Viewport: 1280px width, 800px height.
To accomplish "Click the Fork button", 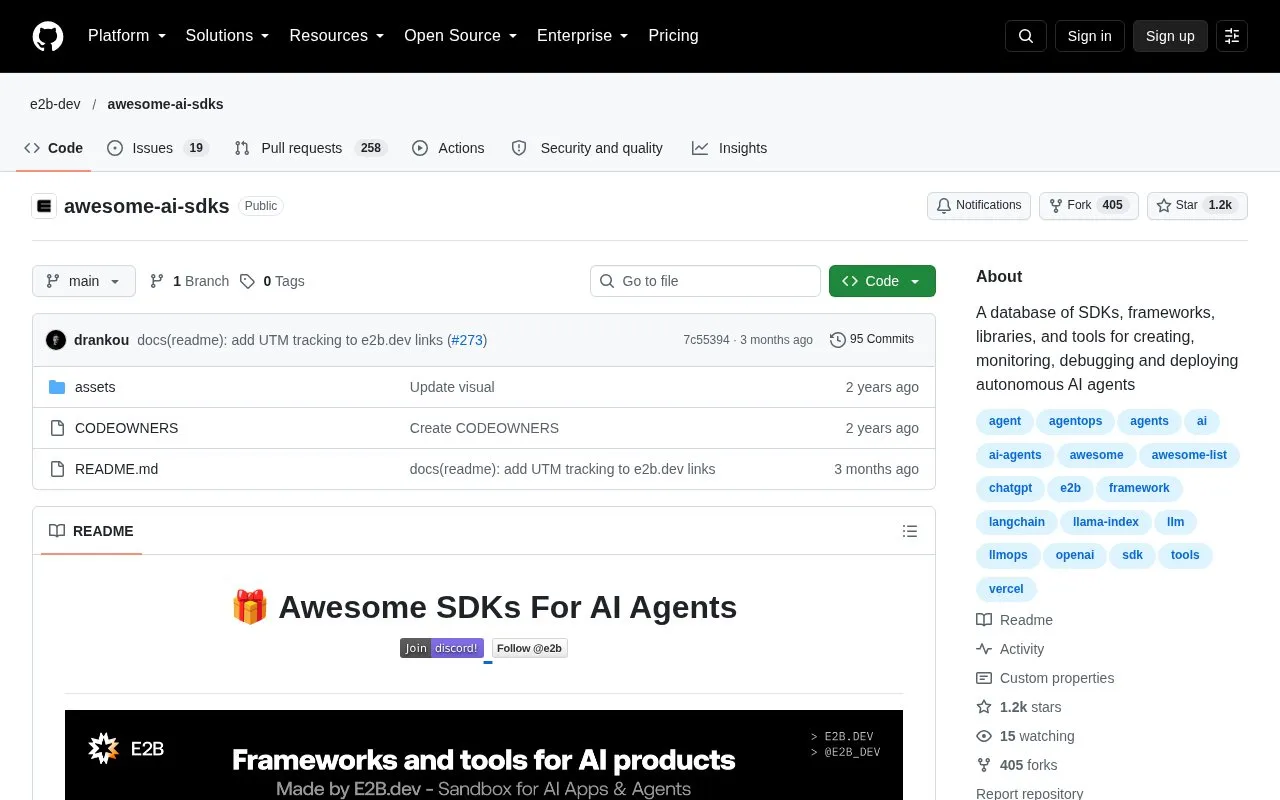I will tap(1088, 205).
